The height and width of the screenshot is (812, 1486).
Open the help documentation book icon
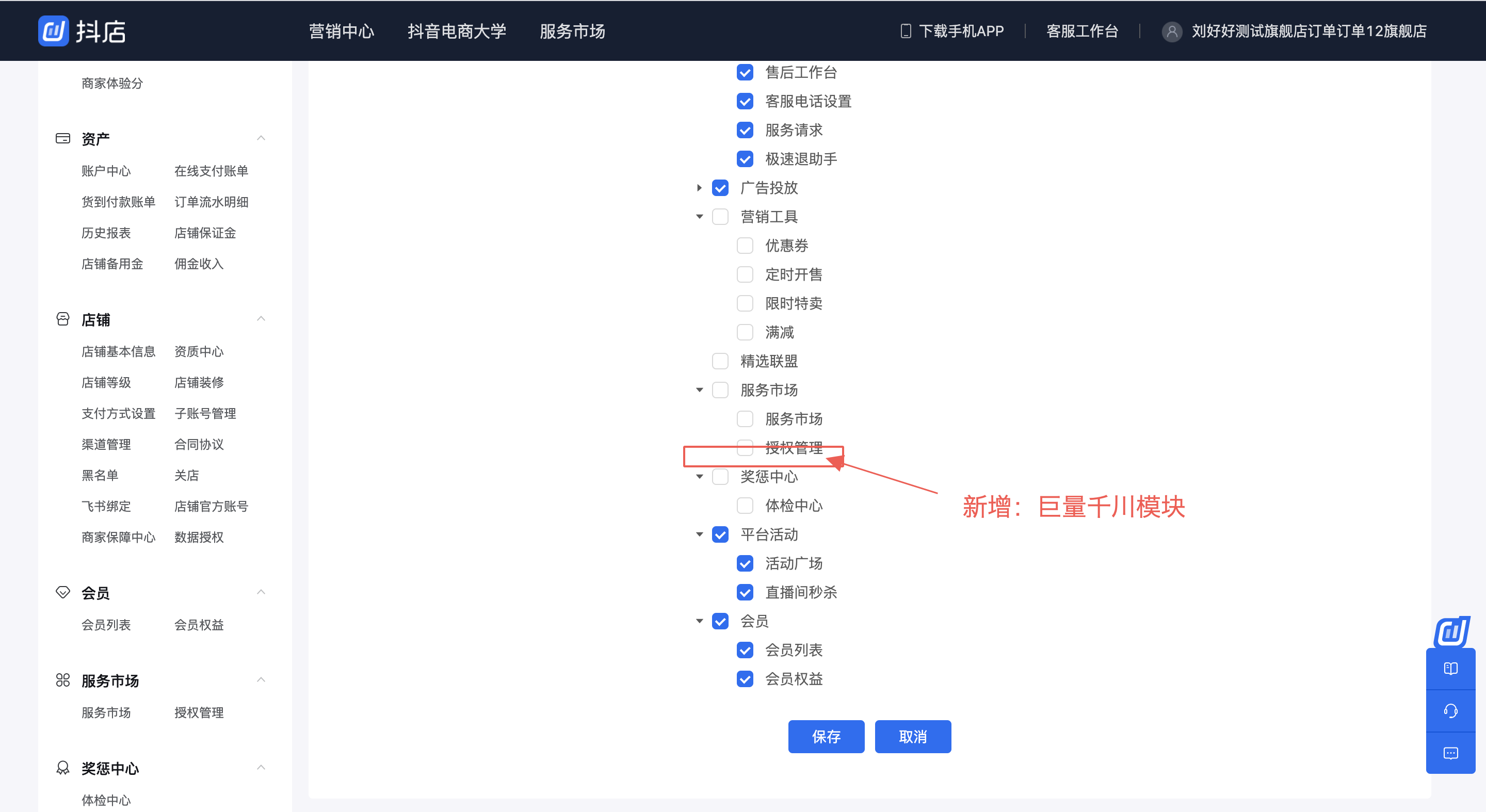pos(1451,669)
